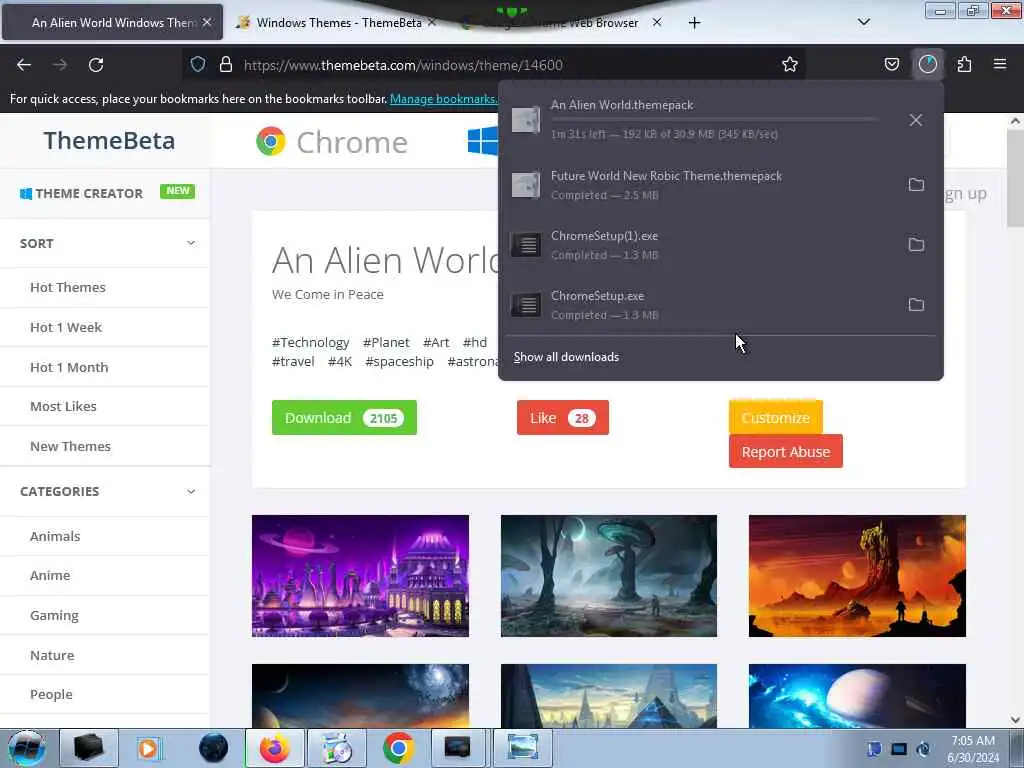Image resolution: width=1024 pixels, height=768 pixels.
Task: Open Gaming category
Action: point(54,615)
